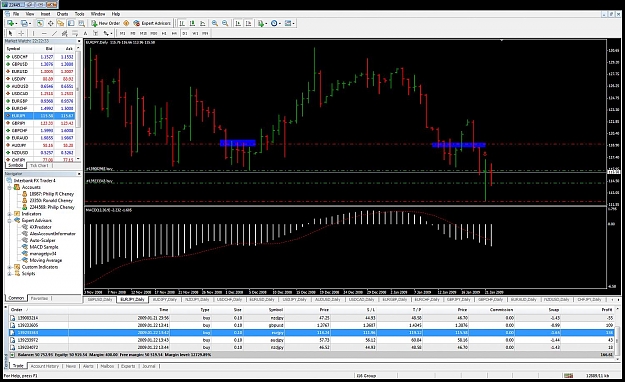Select the Trendline drawing tool
The width and height of the screenshot is (625, 382).
point(55,33)
